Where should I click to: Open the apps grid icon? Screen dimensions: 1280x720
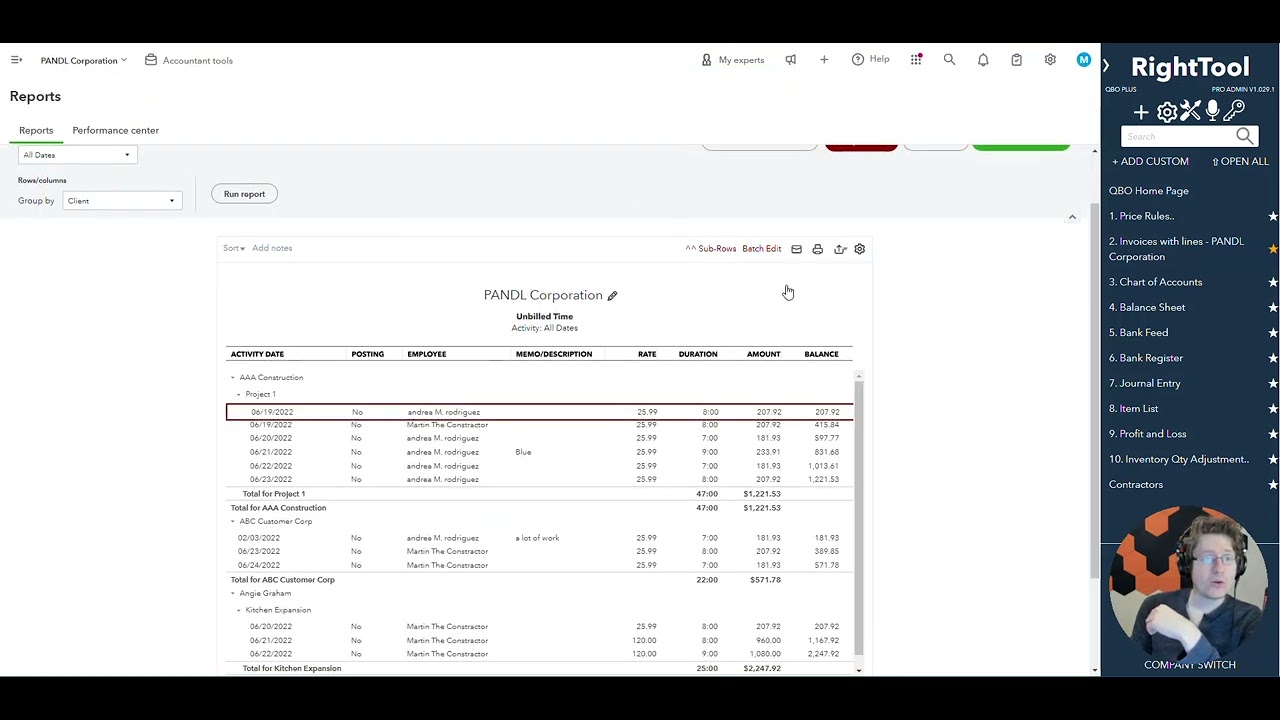point(916,60)
